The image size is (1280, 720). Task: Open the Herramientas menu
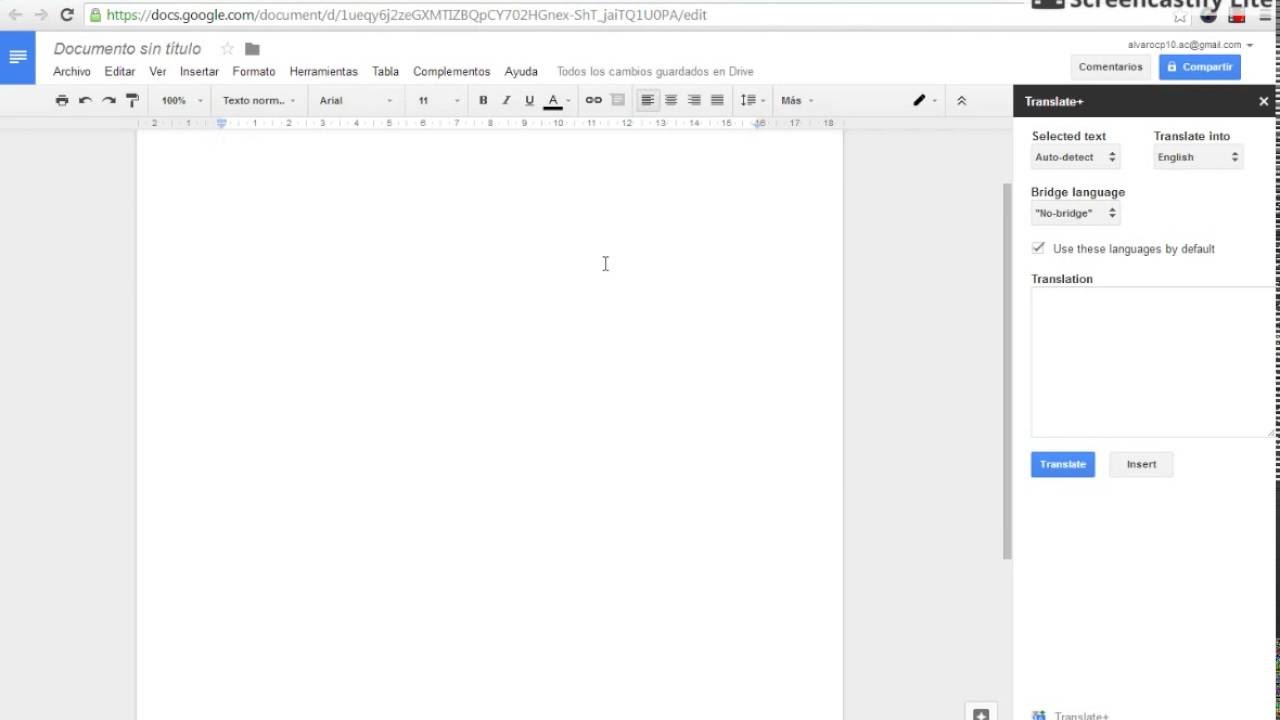[x=323, y=72]
